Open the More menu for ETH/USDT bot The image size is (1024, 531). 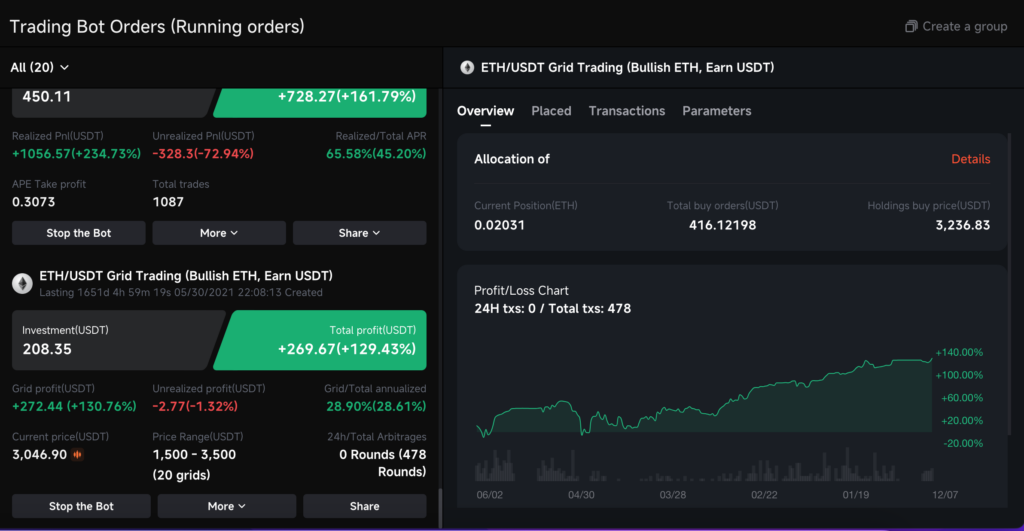226,506
